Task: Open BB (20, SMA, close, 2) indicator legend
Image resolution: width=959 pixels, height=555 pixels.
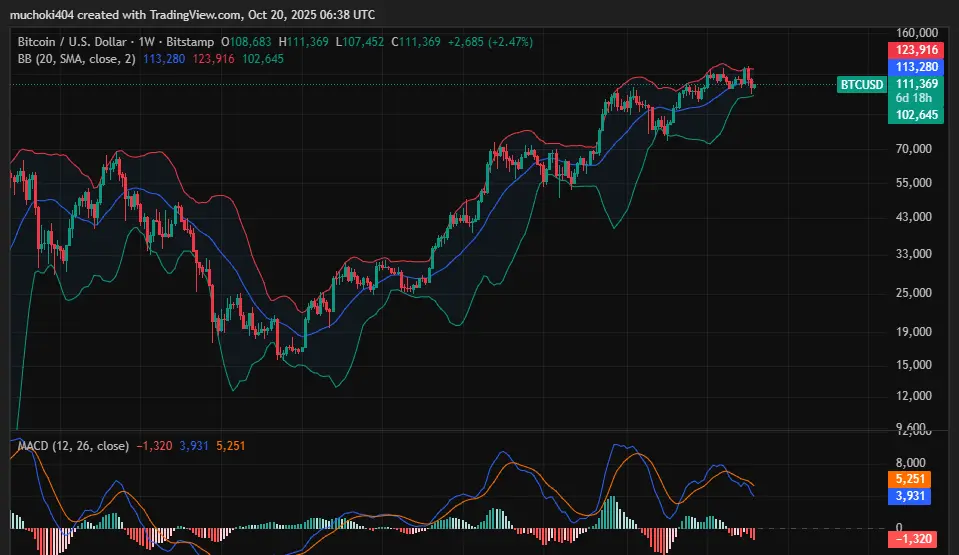Action: pos(76,59)
